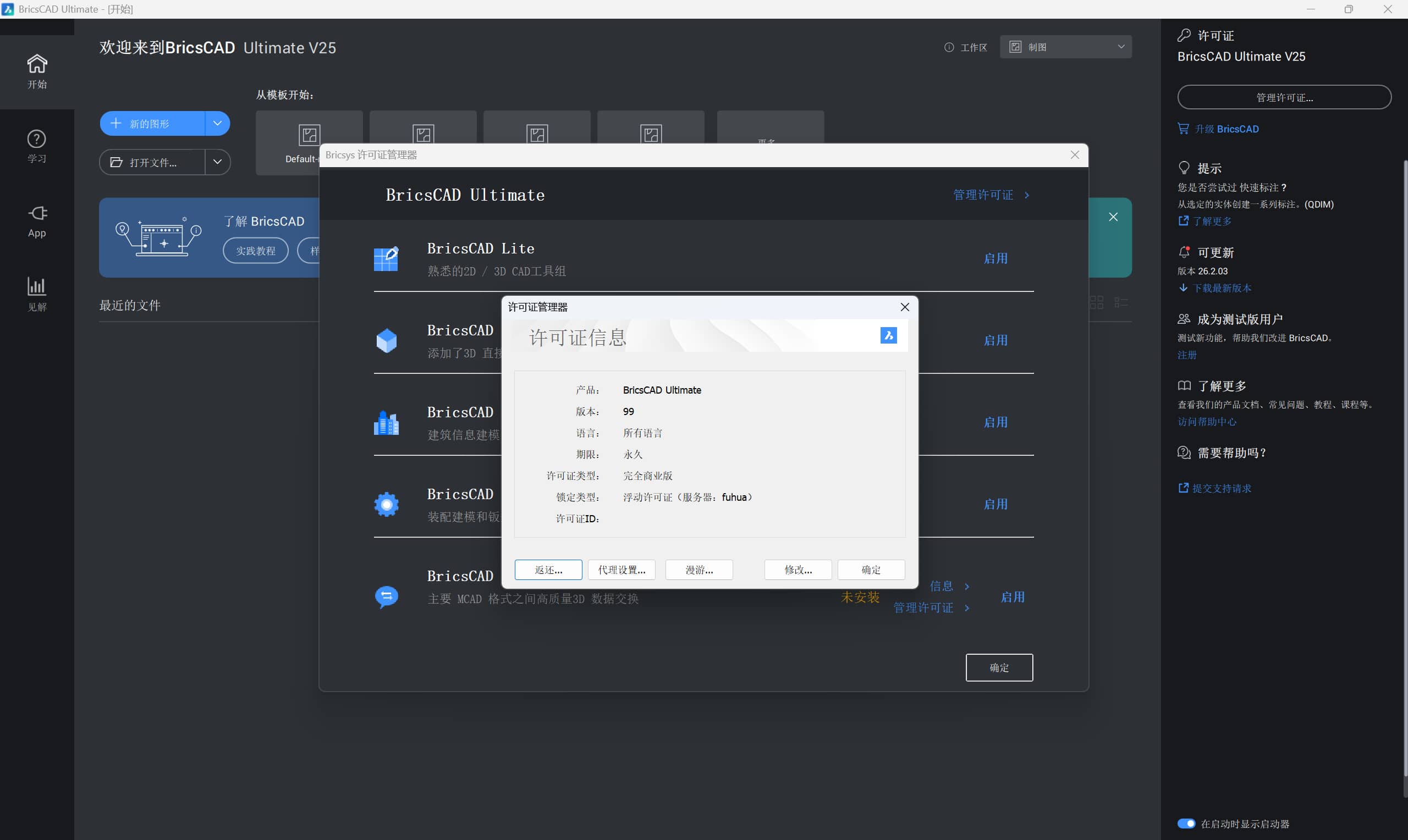Close the 了解 BricsCAD banner

pos(1113,217)
